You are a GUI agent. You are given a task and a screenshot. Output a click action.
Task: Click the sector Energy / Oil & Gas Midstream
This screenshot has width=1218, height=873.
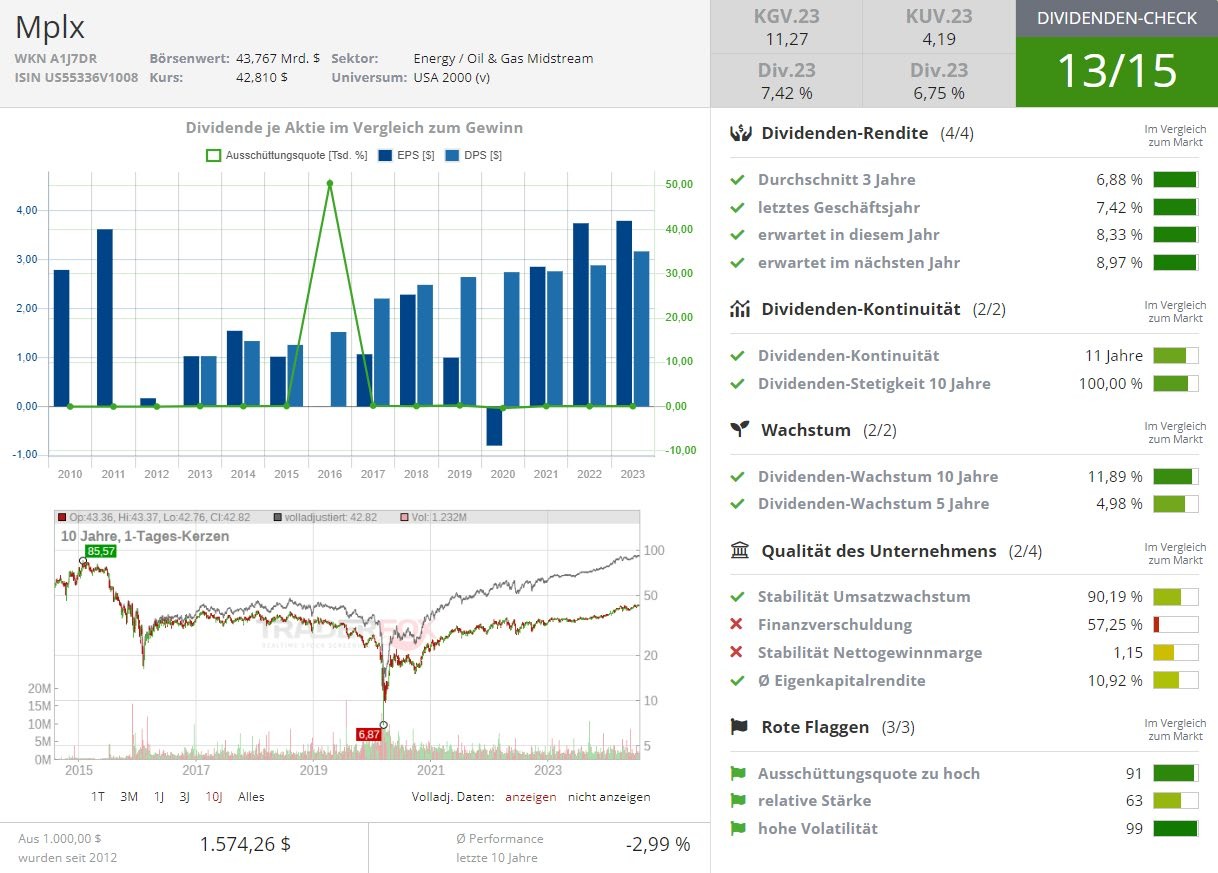pos(503,58)
